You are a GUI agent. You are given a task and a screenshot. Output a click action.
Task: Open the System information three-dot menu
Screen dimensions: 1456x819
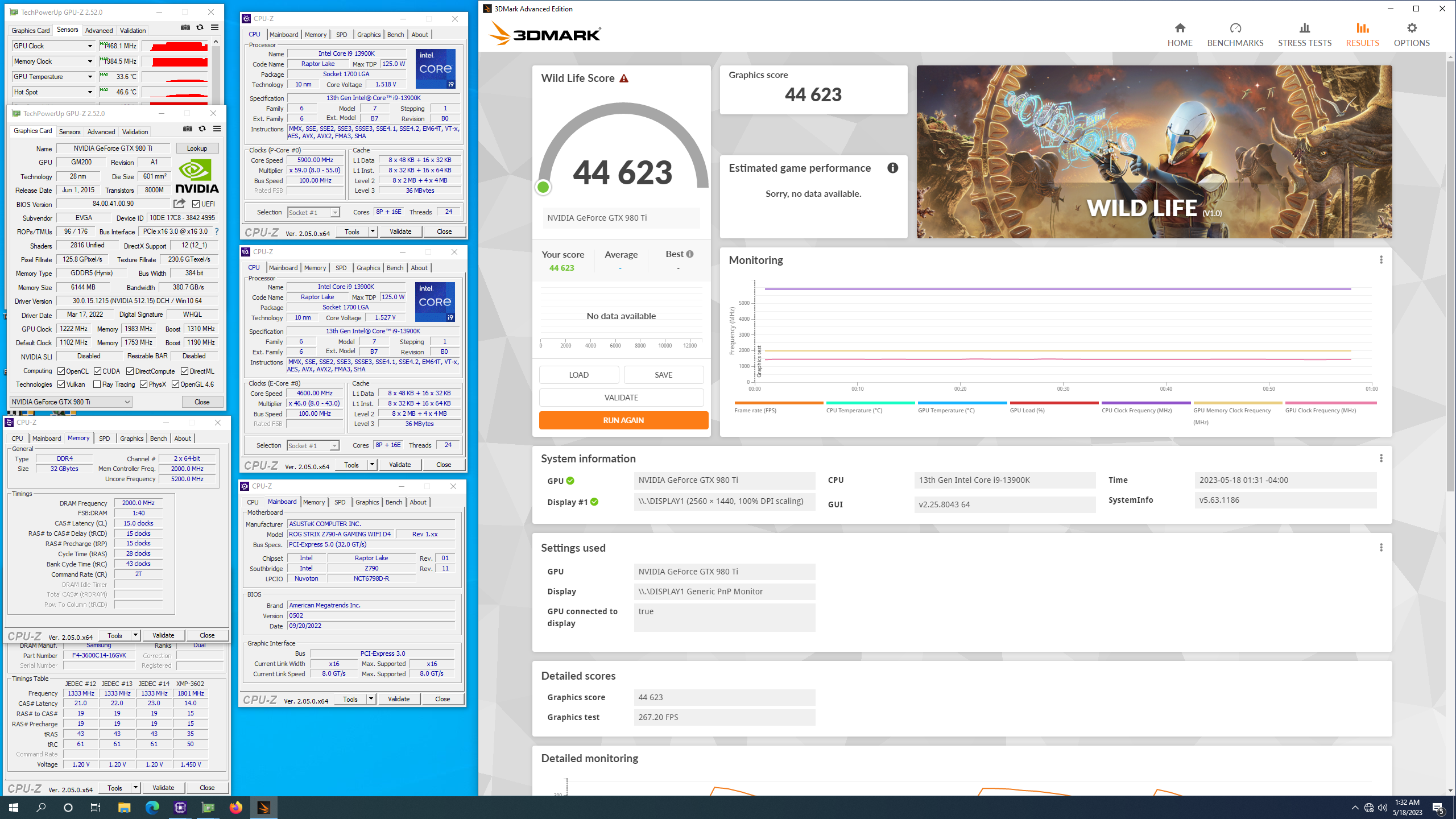pos(1381,458)
